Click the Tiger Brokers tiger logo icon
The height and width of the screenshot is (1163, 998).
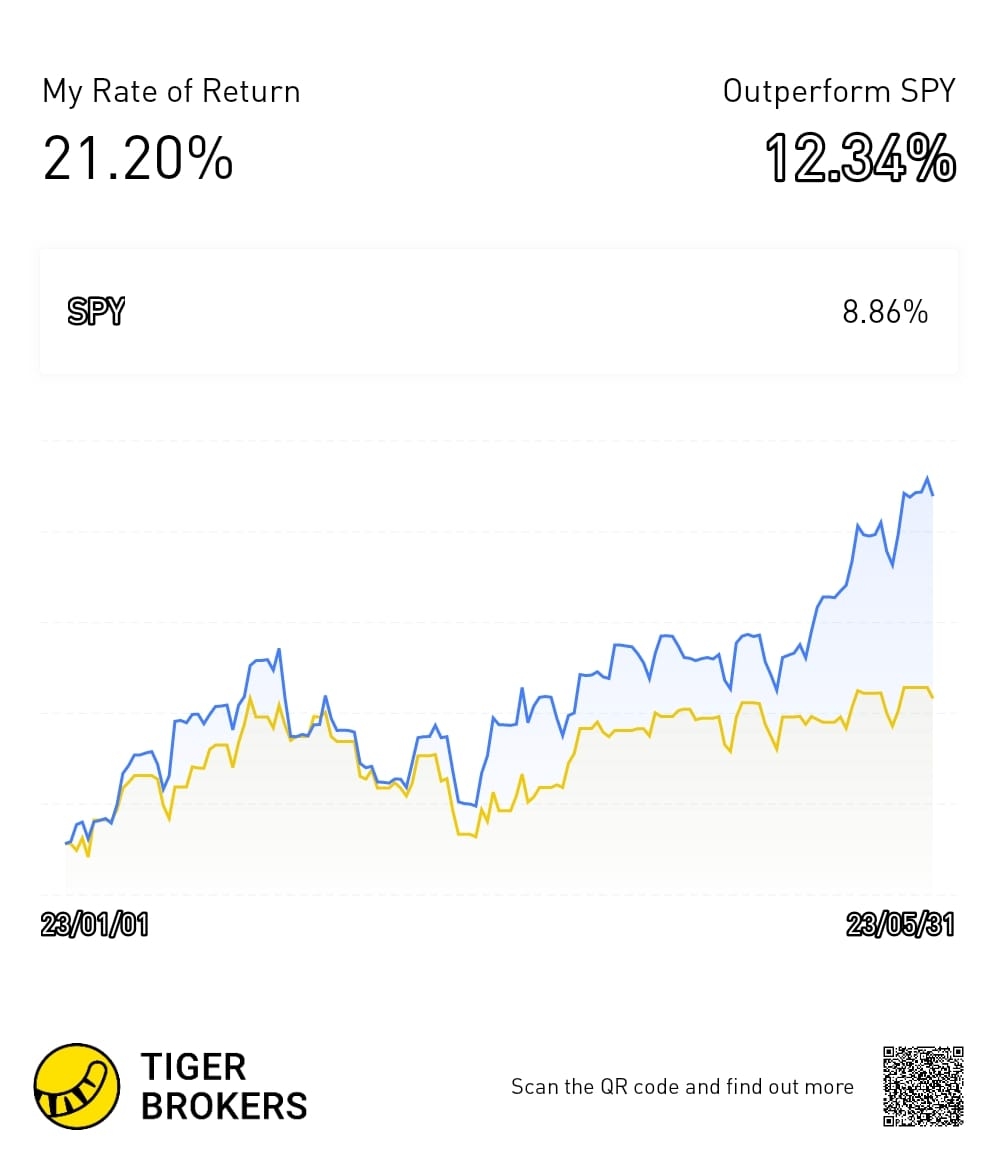coord(76,1086)
